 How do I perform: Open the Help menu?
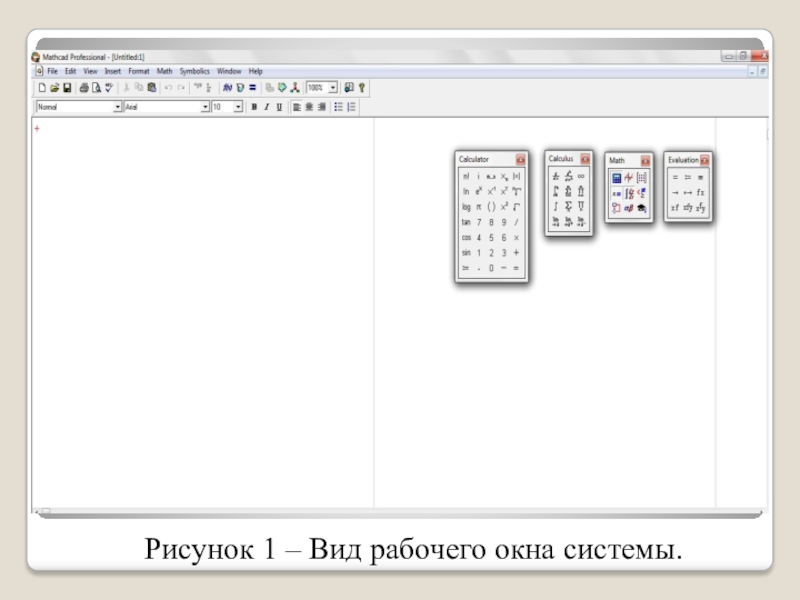point(256,71)
